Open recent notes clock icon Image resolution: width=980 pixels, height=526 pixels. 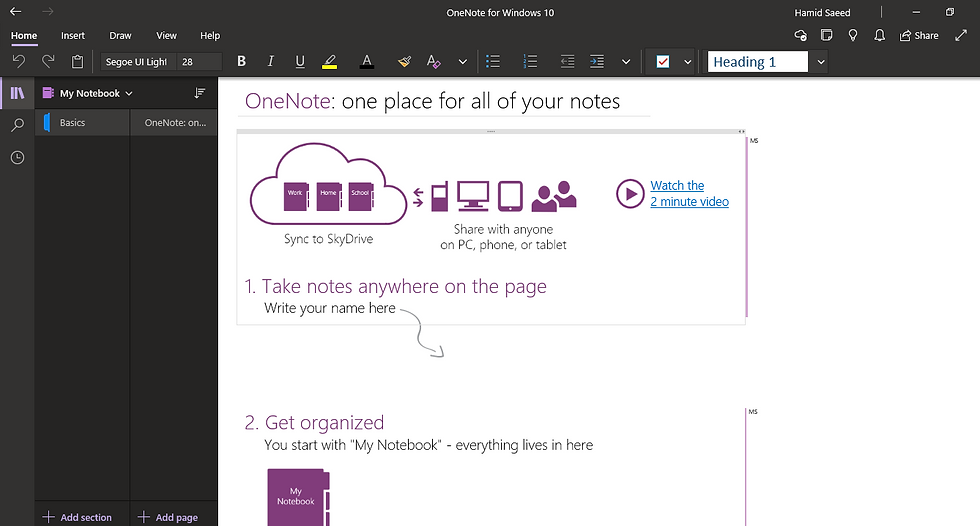click(x=18, y=157)
